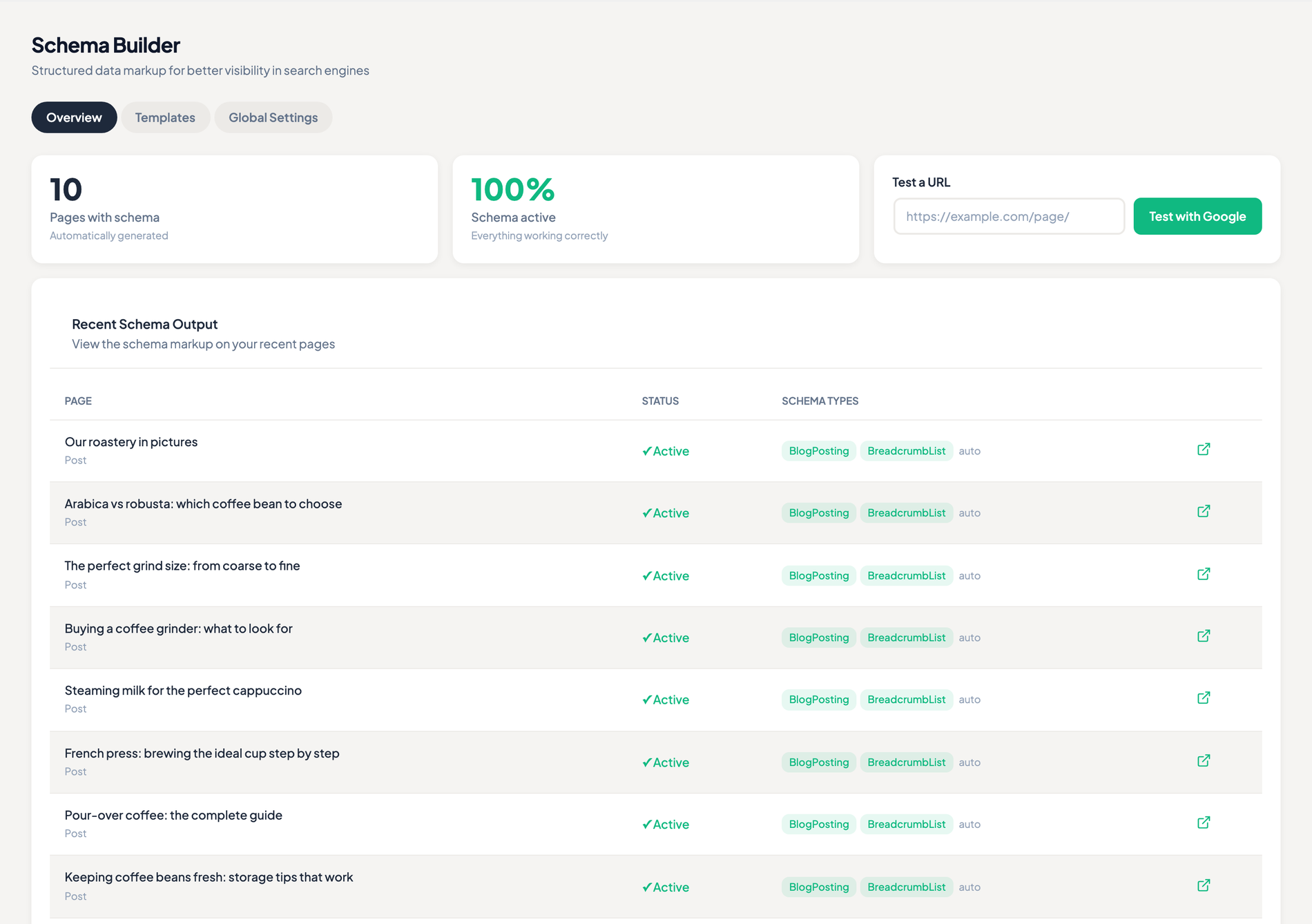Click Active status for Arabica vs robusta row
The width and height of the screenshot is (1312, 924).
point(666,513)
